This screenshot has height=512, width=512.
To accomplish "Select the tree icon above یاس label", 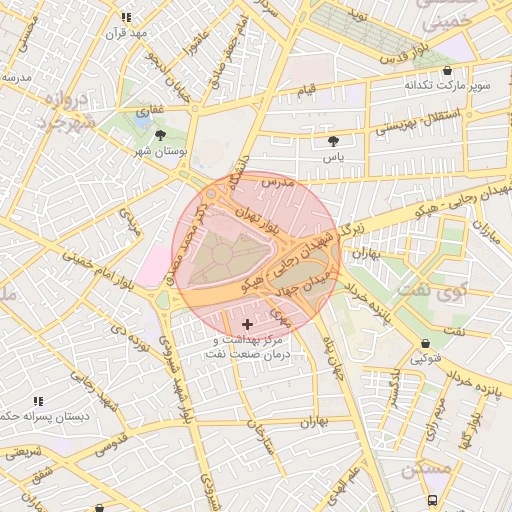I will (333, 141).
